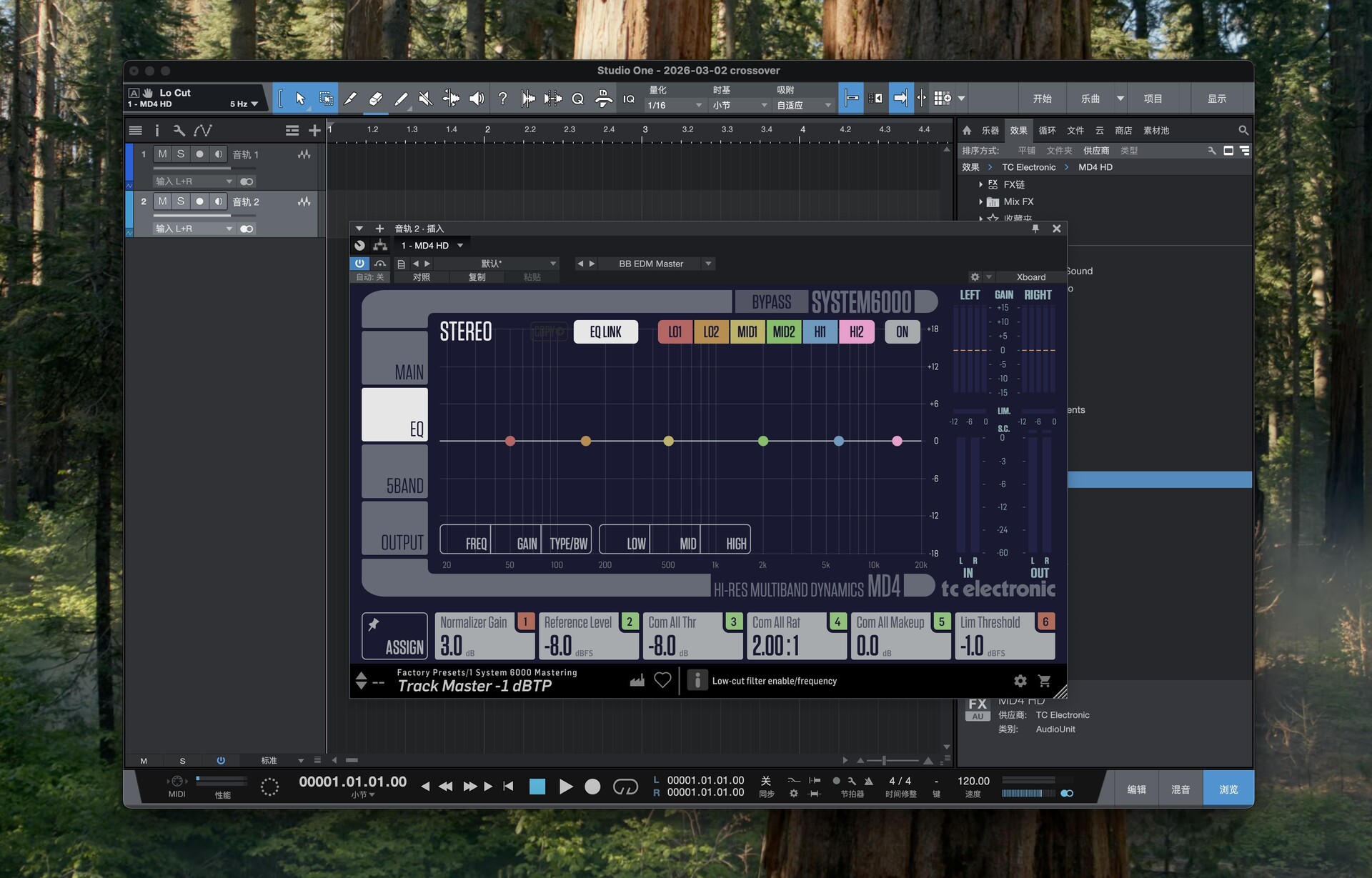Open the 循环 browser tab
Image resolution: width=1372 pixels, height=878 pixels.
[x=1047, y=130]
